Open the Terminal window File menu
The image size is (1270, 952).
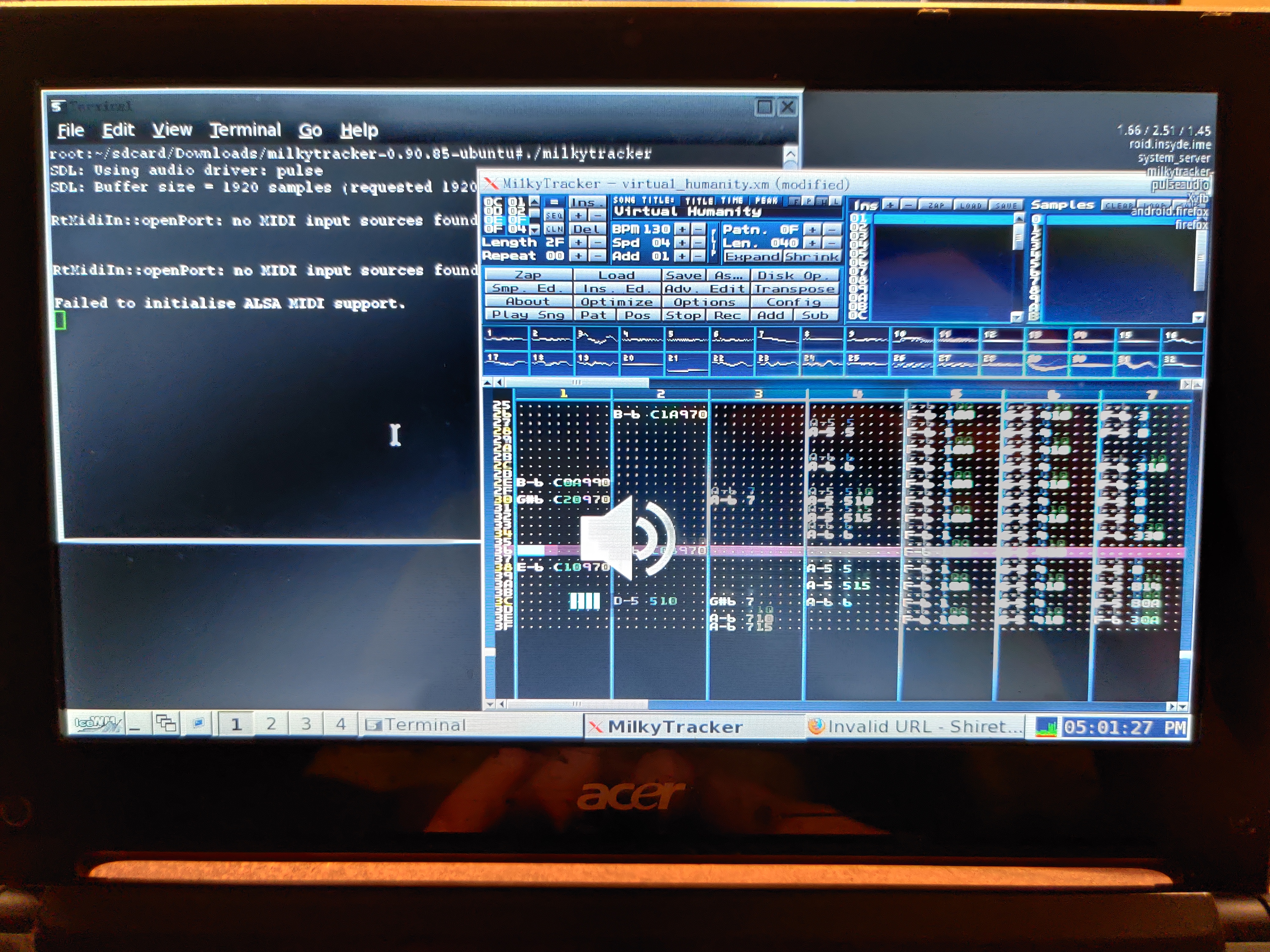pos(70,130)
